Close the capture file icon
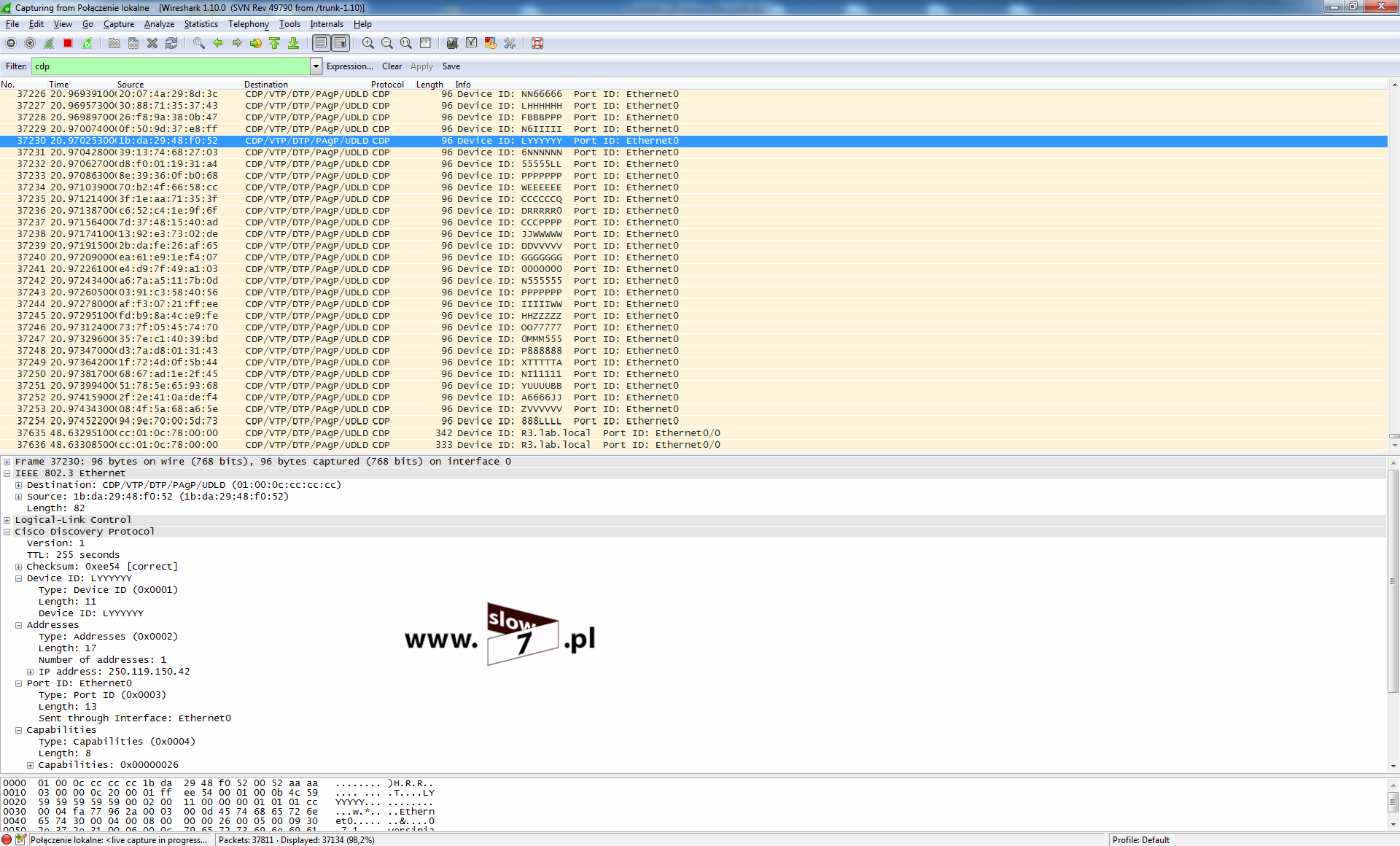 152,43
